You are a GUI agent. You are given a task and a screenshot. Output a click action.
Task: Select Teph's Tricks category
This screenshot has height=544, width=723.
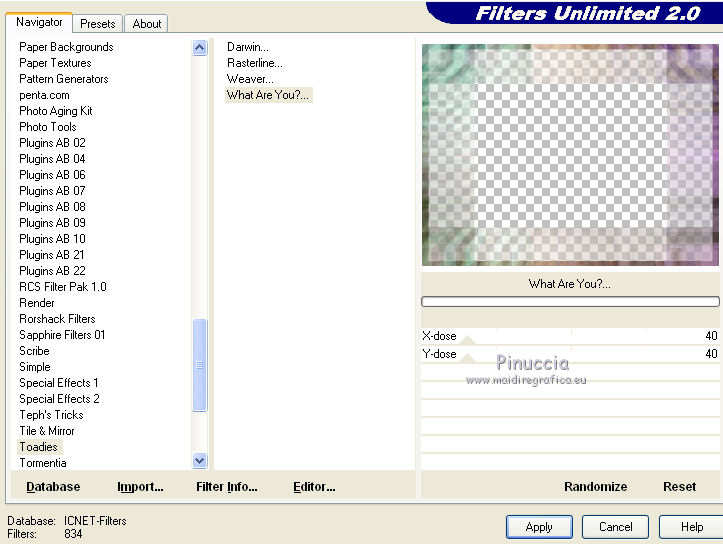click(x=51, y=415)
